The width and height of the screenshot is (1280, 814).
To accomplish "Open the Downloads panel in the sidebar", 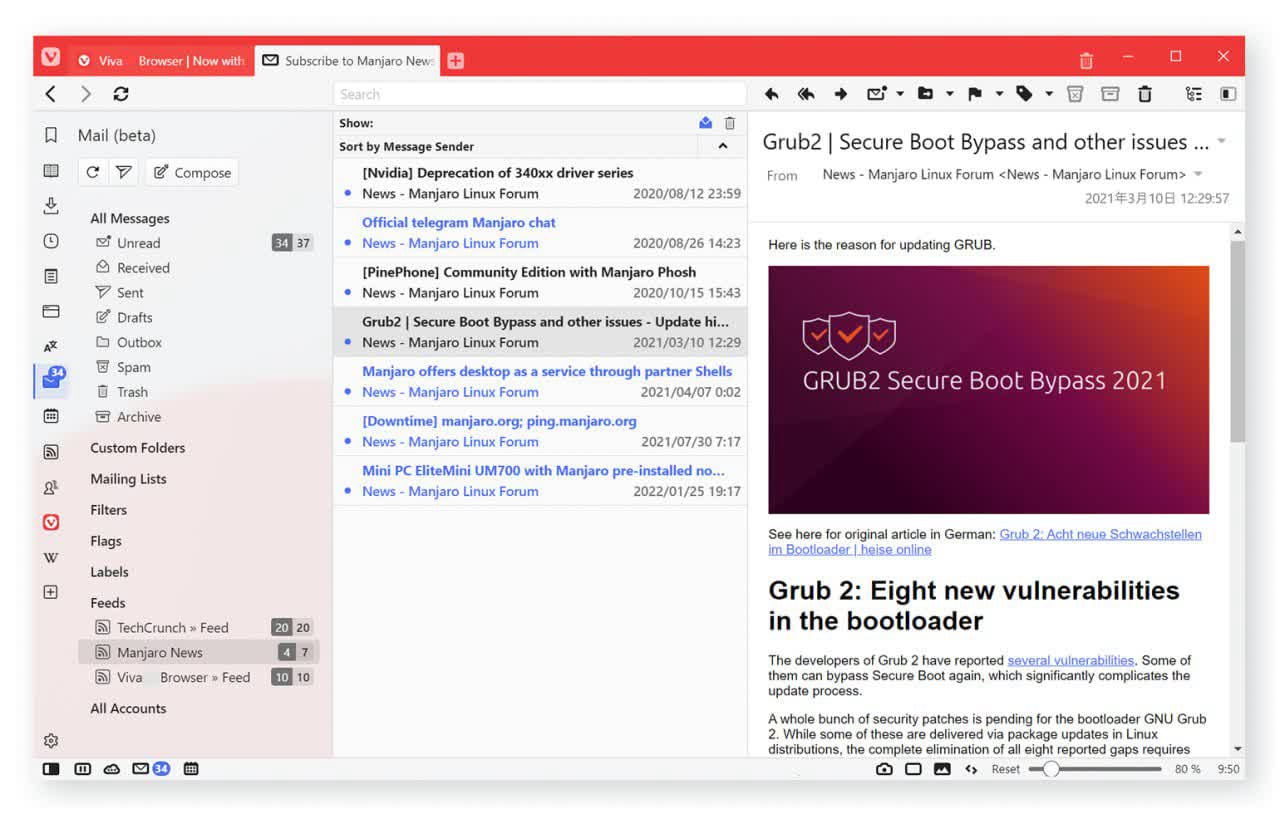I will 51,206.
